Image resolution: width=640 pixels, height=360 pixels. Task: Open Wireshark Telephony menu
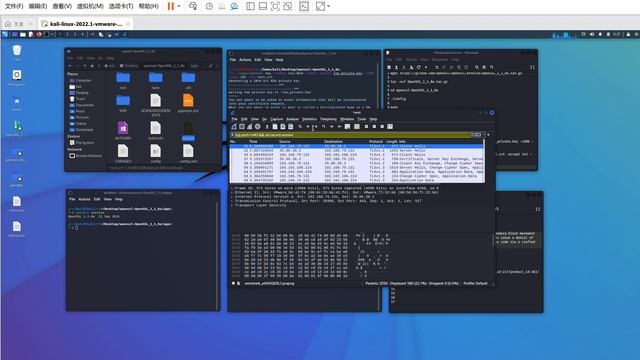(328, 119)
